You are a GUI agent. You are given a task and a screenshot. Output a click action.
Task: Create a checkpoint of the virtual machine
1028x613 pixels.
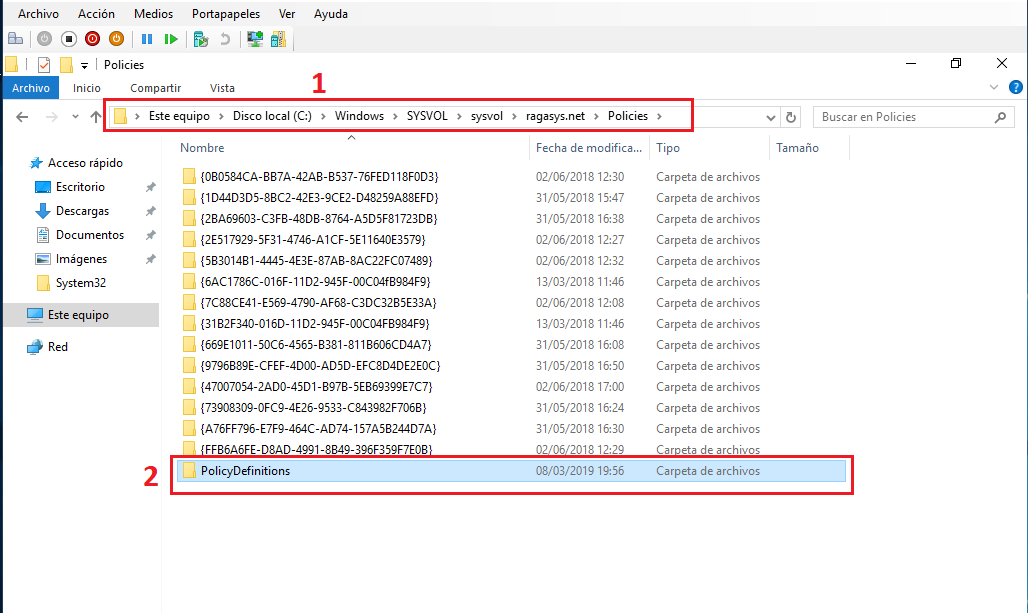coord(200,38)
